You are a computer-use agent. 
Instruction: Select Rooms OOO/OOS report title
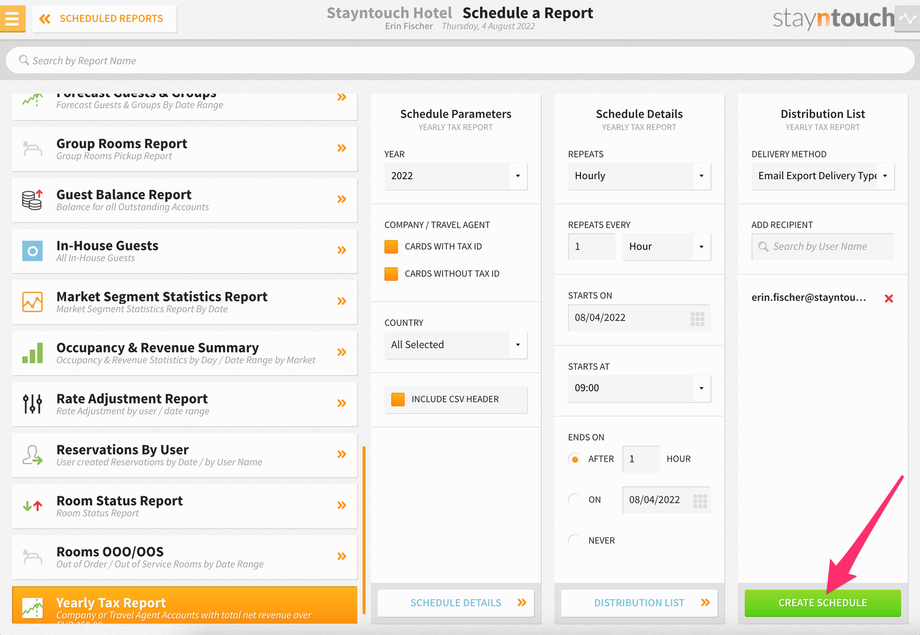(110, 552)
